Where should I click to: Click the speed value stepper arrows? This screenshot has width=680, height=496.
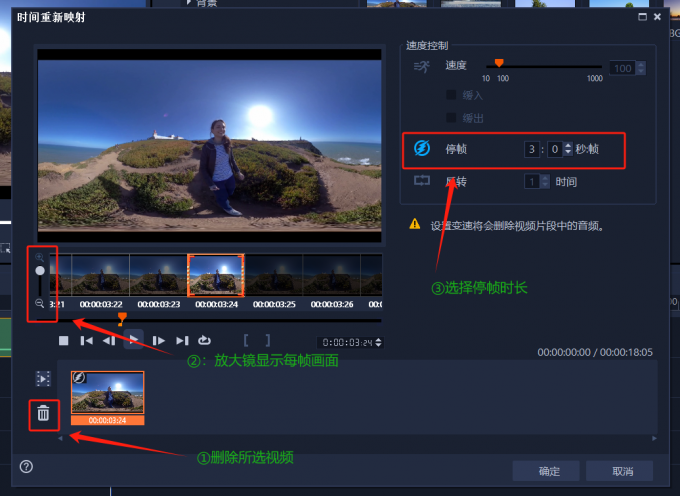(x=641, y=68)
